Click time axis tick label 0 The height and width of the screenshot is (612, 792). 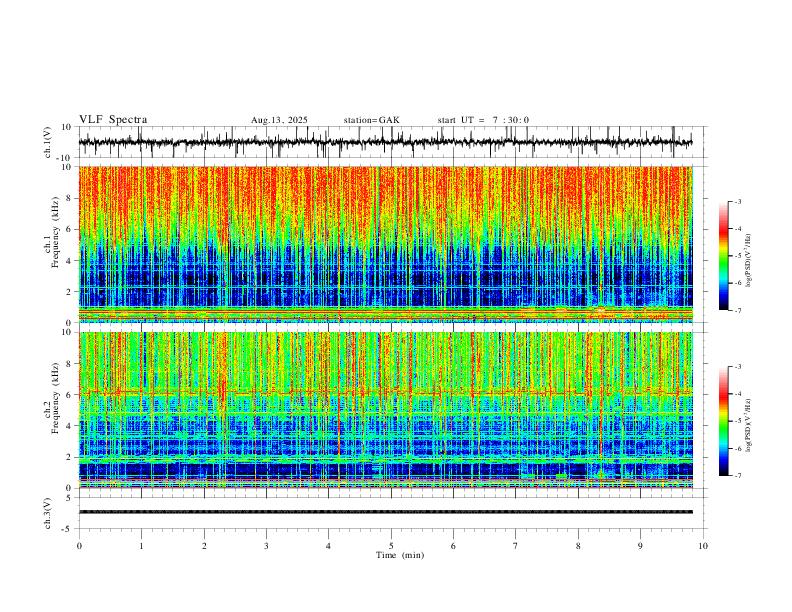79,546
